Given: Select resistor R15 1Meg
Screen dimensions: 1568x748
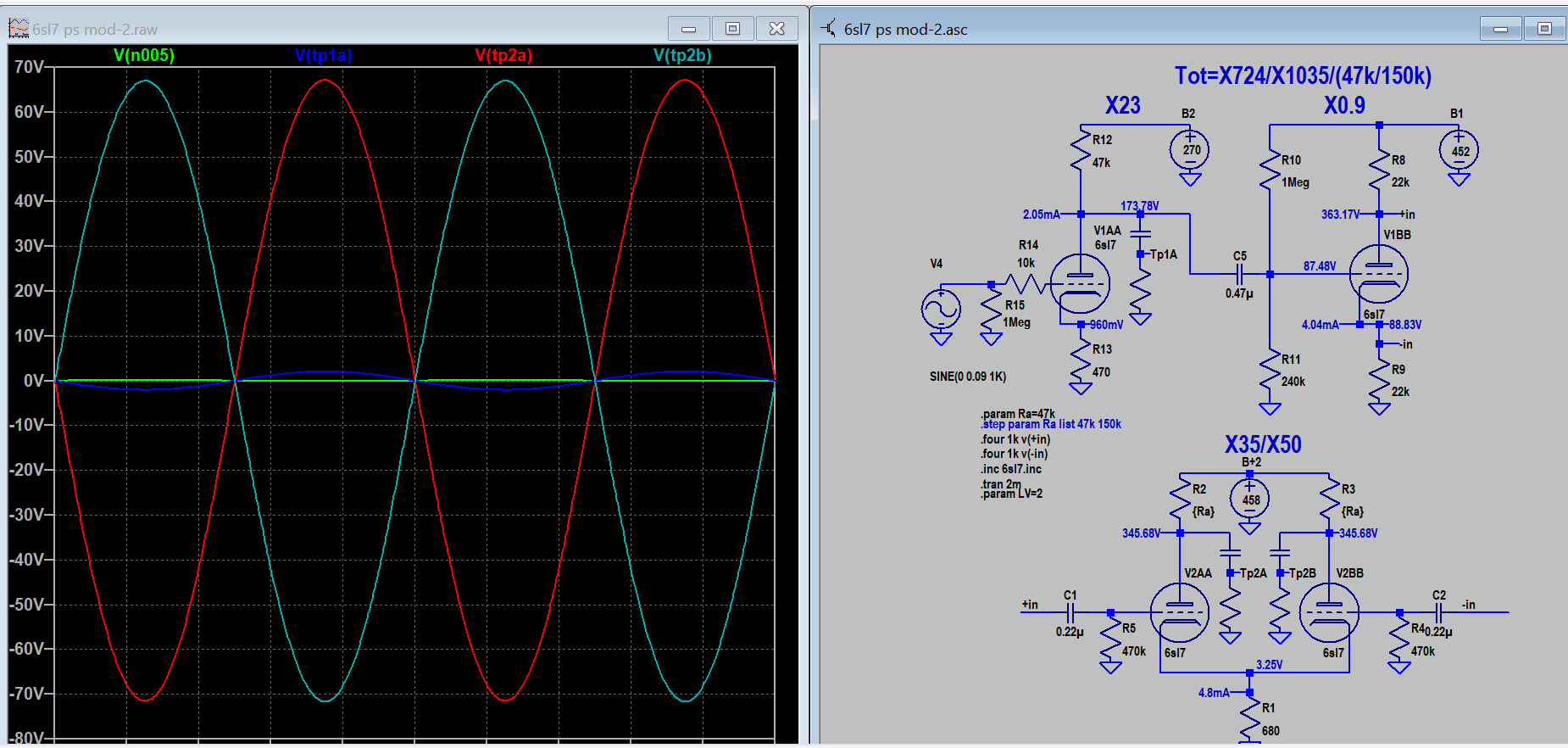Looking at the screenshot, I should tap(991, 312).
